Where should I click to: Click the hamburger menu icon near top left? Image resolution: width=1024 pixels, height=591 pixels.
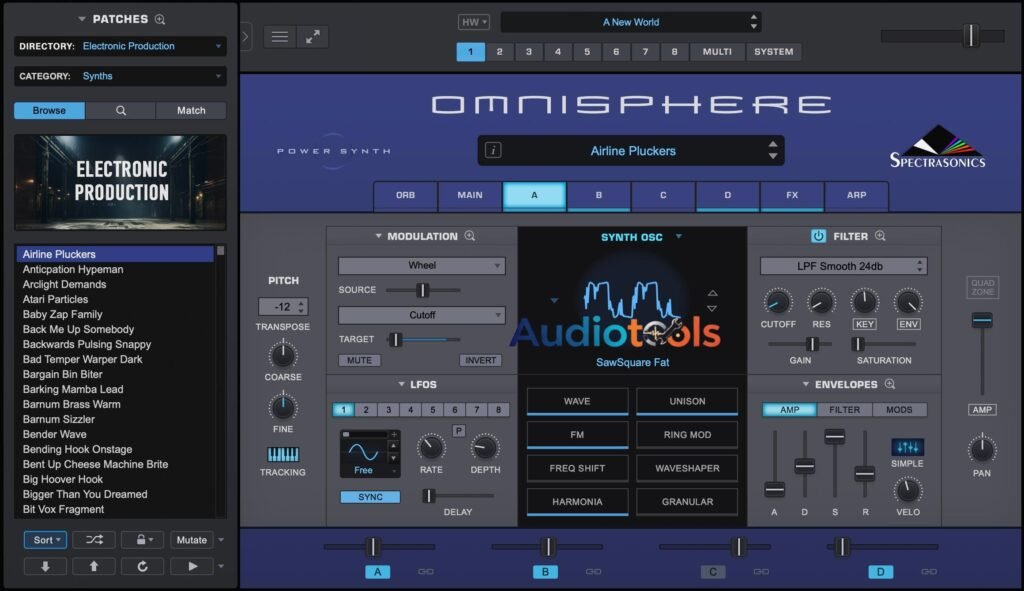pos(280,35)
